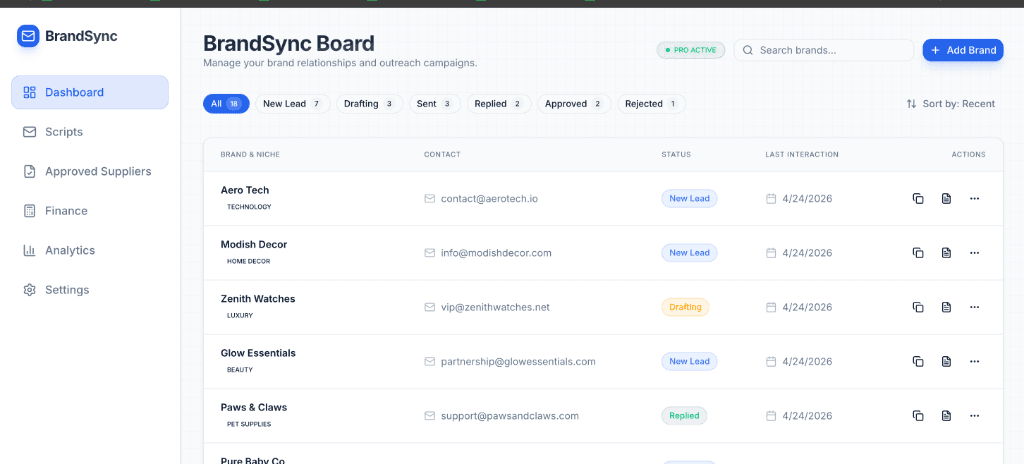Open document icon for Aero Tech
This screenshot has width=1024, height=464.
[946, 199]
